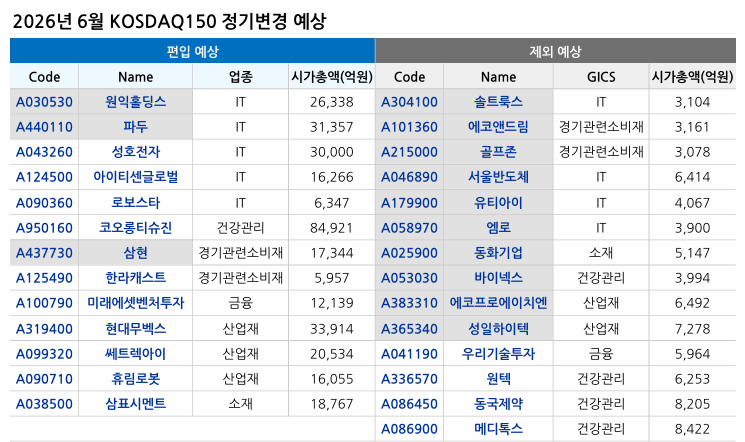This screenshot has height=442, width=745.
Task: Open the 로보스타 stock link
Action: [135, 202]
